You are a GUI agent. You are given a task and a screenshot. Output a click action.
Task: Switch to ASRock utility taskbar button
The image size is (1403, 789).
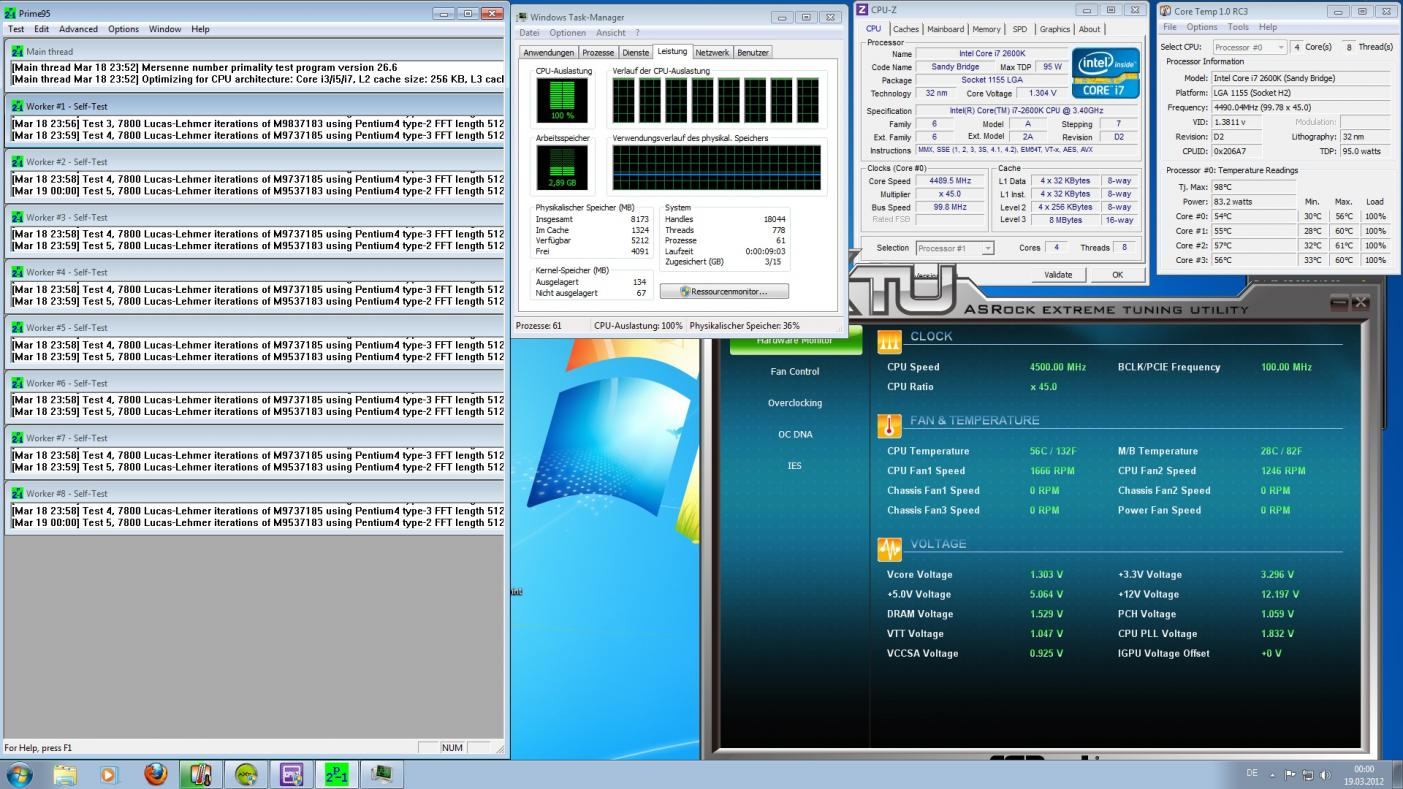click(246, 774)
